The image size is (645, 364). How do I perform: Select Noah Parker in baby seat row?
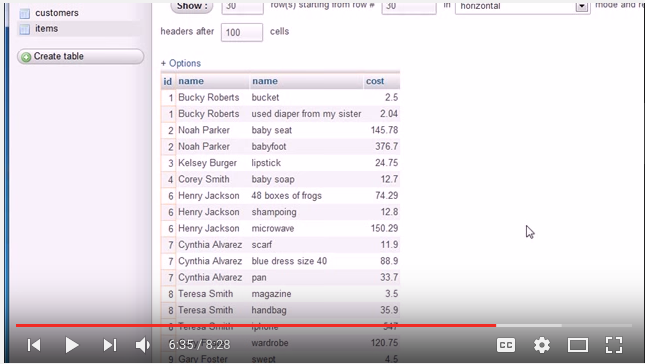pyautogui.click(x=204, y=130)
